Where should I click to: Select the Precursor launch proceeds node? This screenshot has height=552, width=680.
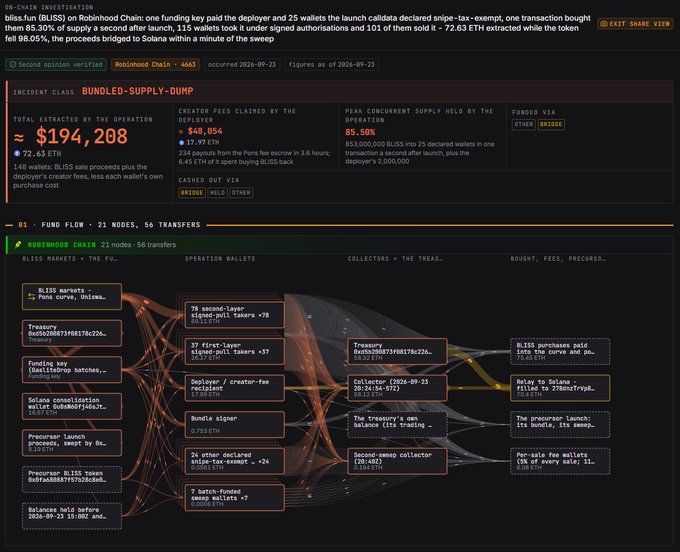point(72,443)
